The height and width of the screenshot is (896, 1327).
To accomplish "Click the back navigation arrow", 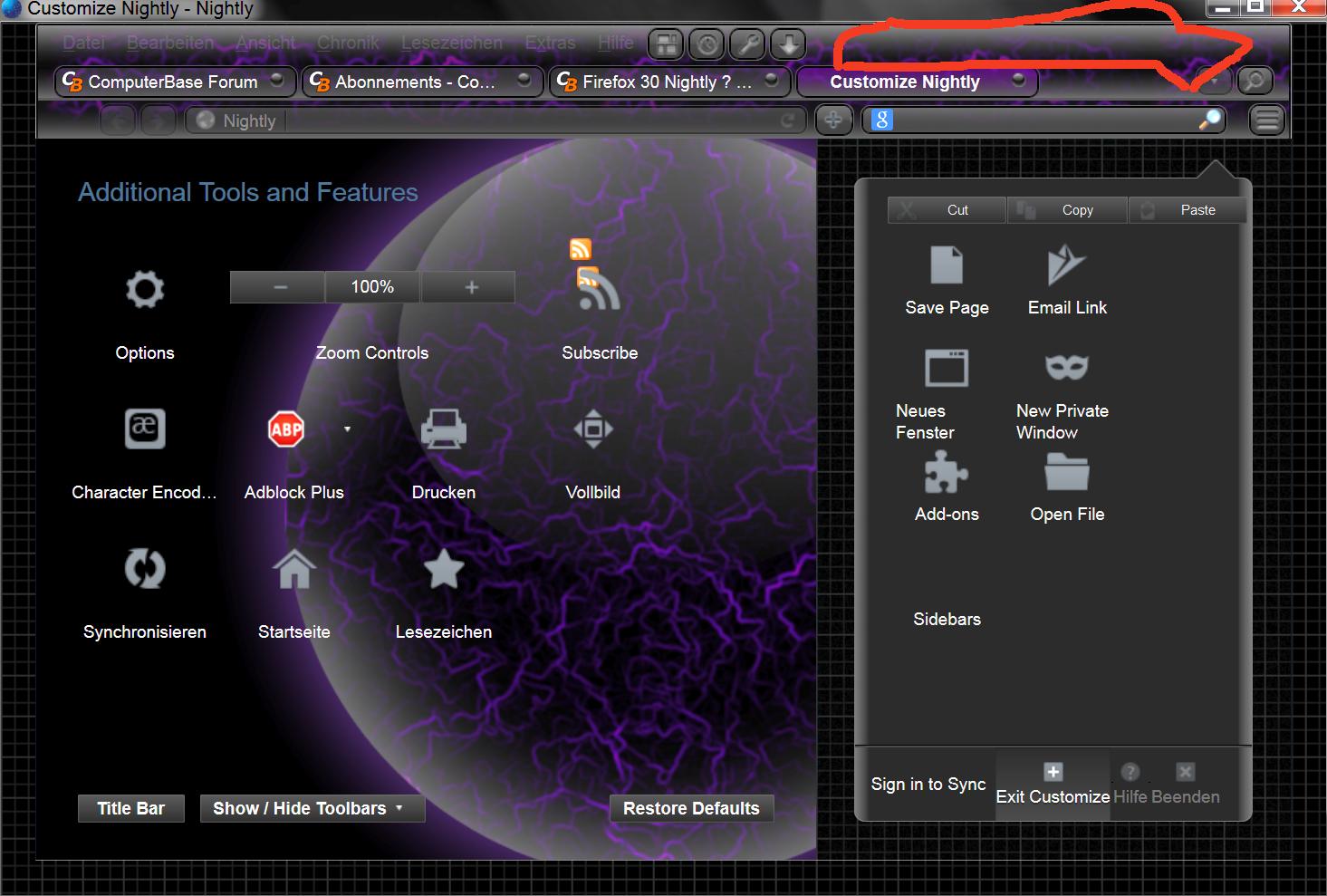I will (x=118, y=120).
